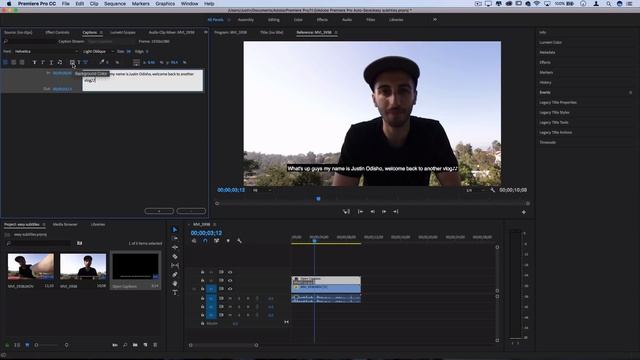Image resolution: width=640 pixels, height=360 pixels.
Task: Open the monitor Button Editor plus icon
Action: click(524, 212)
